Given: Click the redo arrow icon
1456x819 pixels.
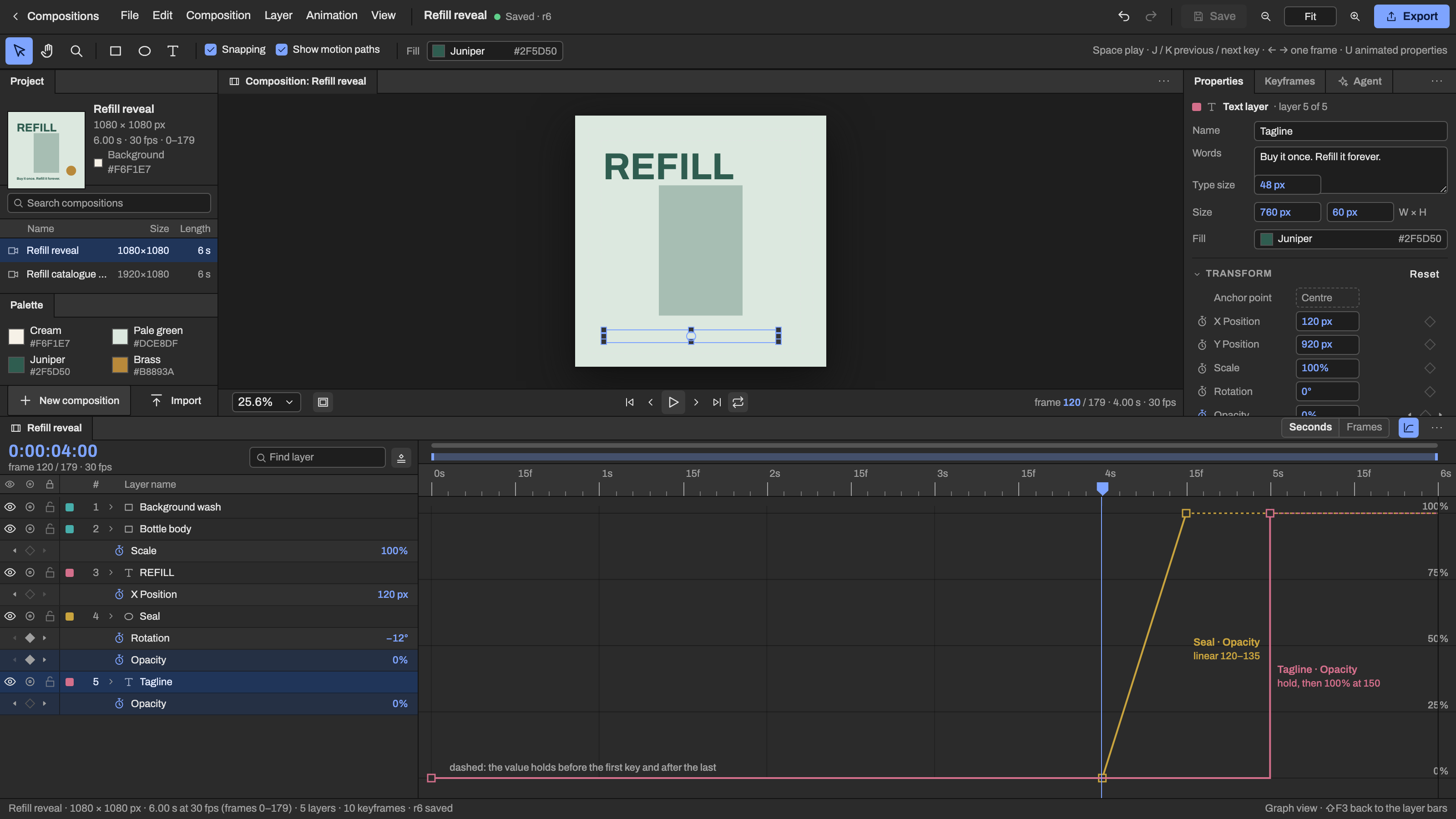Looking at the screenshot, I should tap(1151, 16).
